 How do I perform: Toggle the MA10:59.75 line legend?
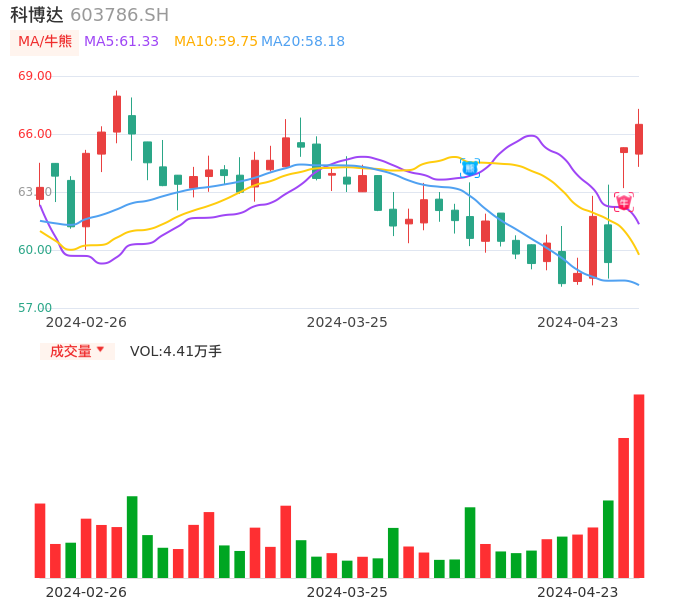[215, 41]
